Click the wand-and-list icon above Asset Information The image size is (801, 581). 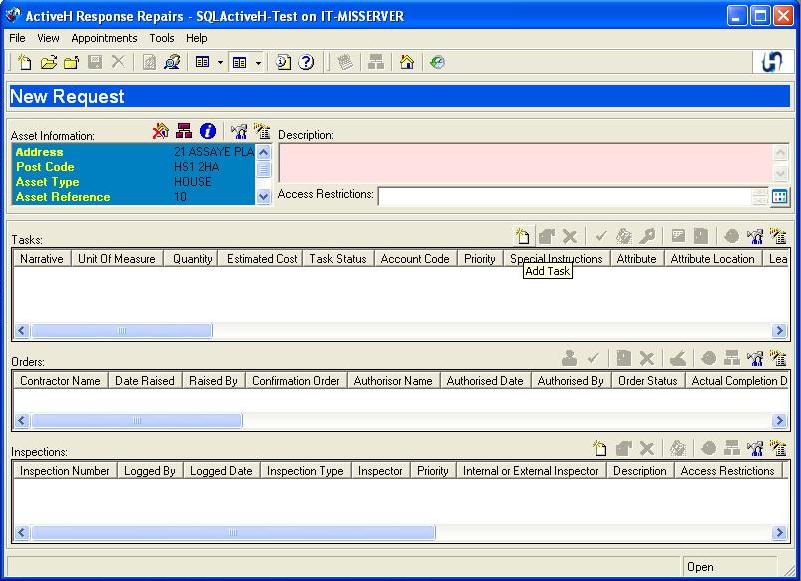[262, 131]
